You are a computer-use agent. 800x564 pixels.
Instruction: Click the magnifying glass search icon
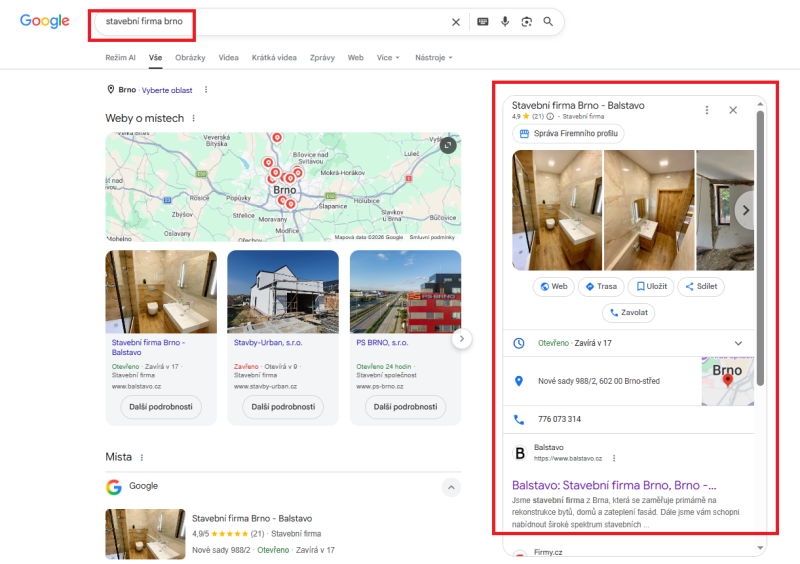point(548,21)
